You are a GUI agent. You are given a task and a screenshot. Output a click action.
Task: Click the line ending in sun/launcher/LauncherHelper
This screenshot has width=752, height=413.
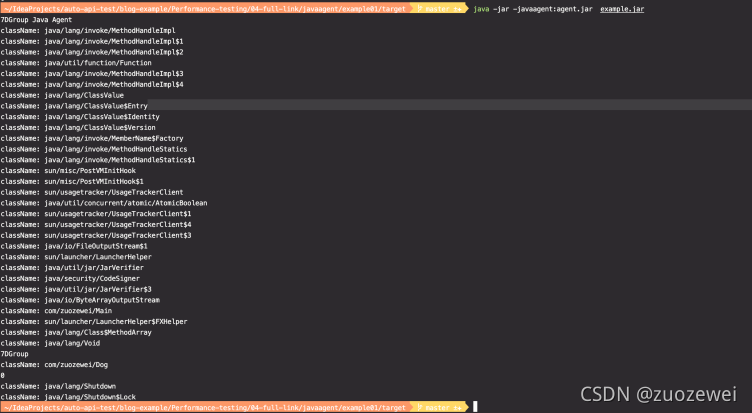pos(76,257)
